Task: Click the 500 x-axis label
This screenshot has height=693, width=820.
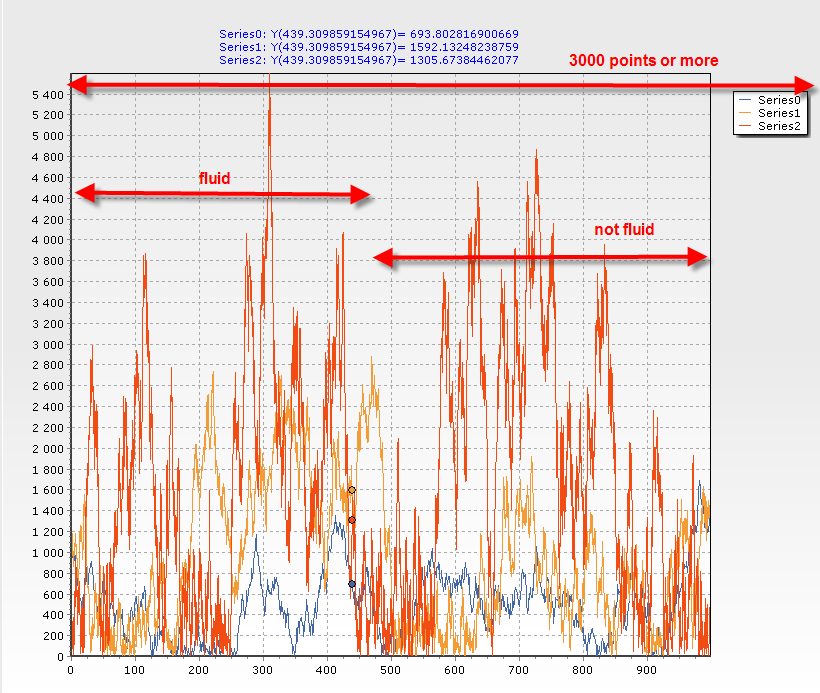Action: [390, 671]
